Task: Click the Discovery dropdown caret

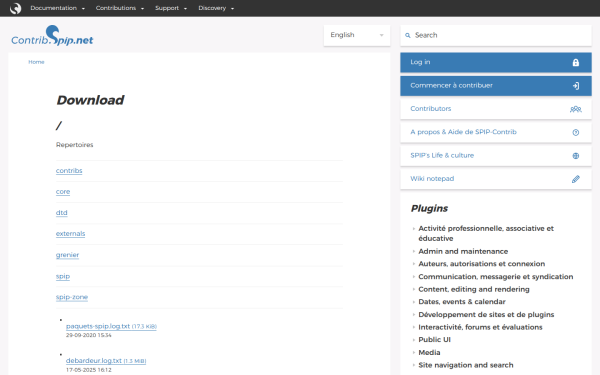Action: click(x=232, y=8)
